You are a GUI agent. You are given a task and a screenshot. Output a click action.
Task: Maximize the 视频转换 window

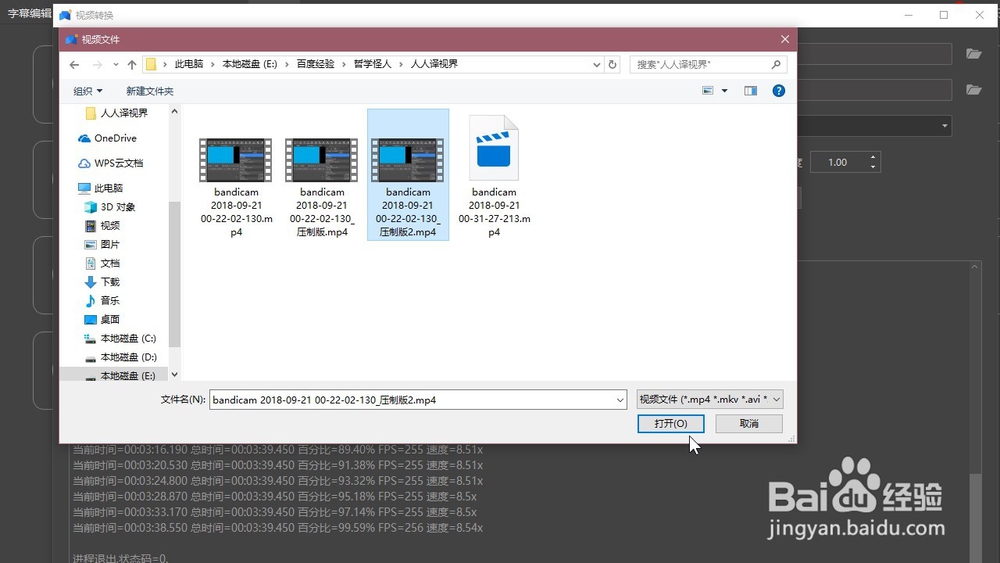[944, 15]
